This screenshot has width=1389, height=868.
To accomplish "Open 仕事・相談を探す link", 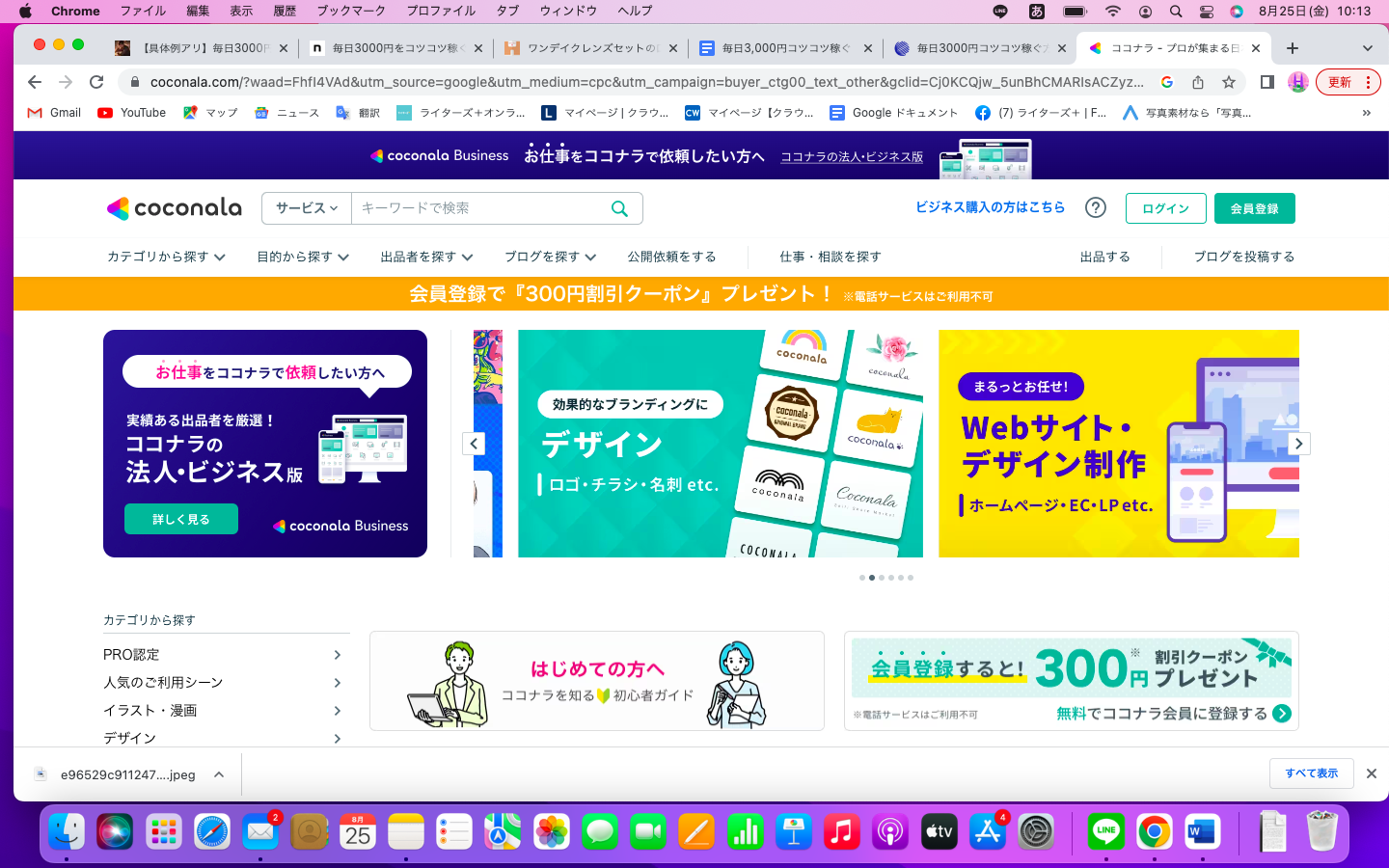I will pyautogui.click(x=830, y=257).
